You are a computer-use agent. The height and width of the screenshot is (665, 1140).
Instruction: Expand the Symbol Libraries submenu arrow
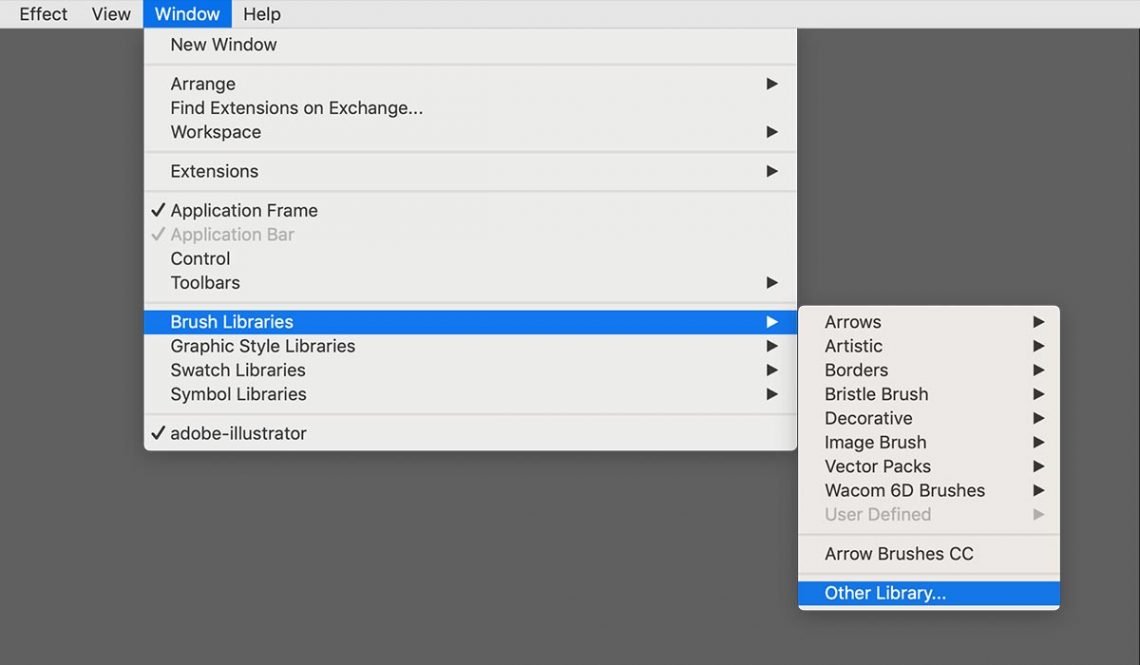pyautogui.click(x=770, y=393)
